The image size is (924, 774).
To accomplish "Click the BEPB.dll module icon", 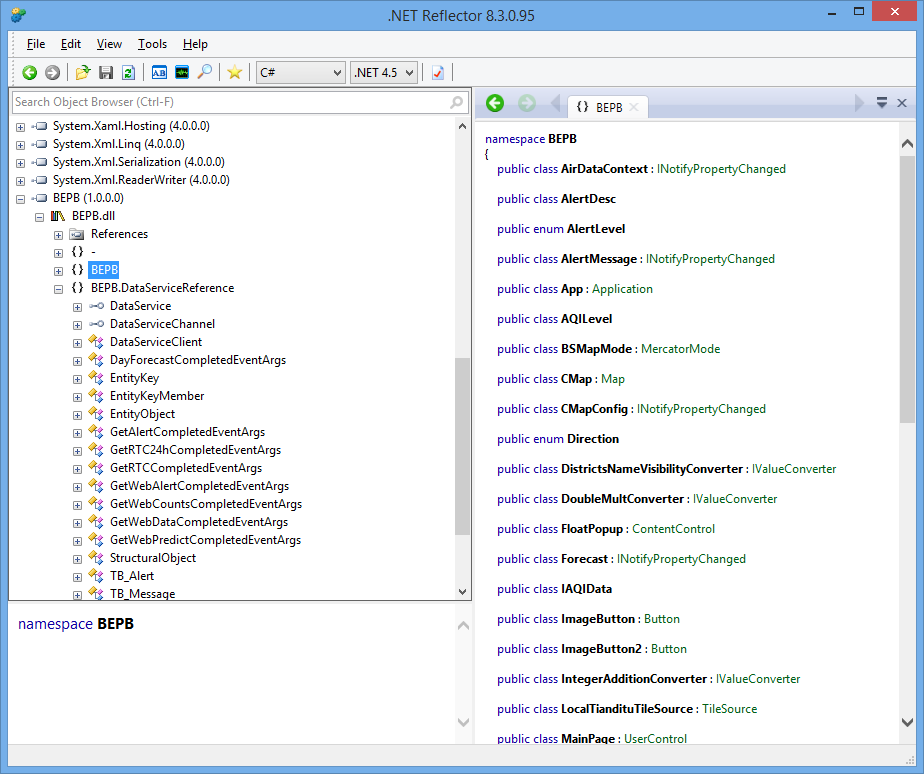I will click(58, 216).
